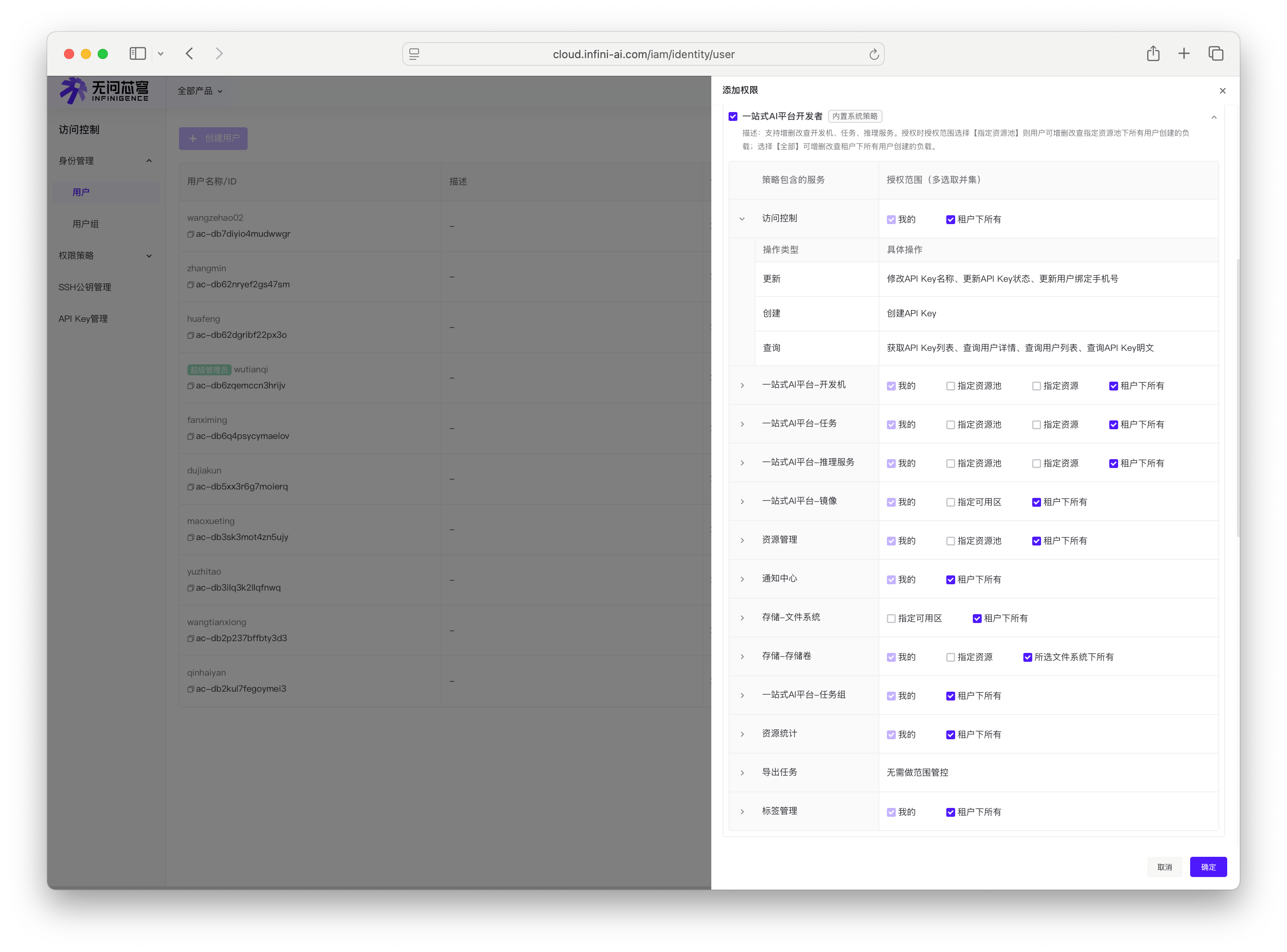This screenshot has height=952, width=1287.
Task: Check 指定资源池 for 一站式AI平台-开发机
Action: pyautogui.click(x=951, y=386)
